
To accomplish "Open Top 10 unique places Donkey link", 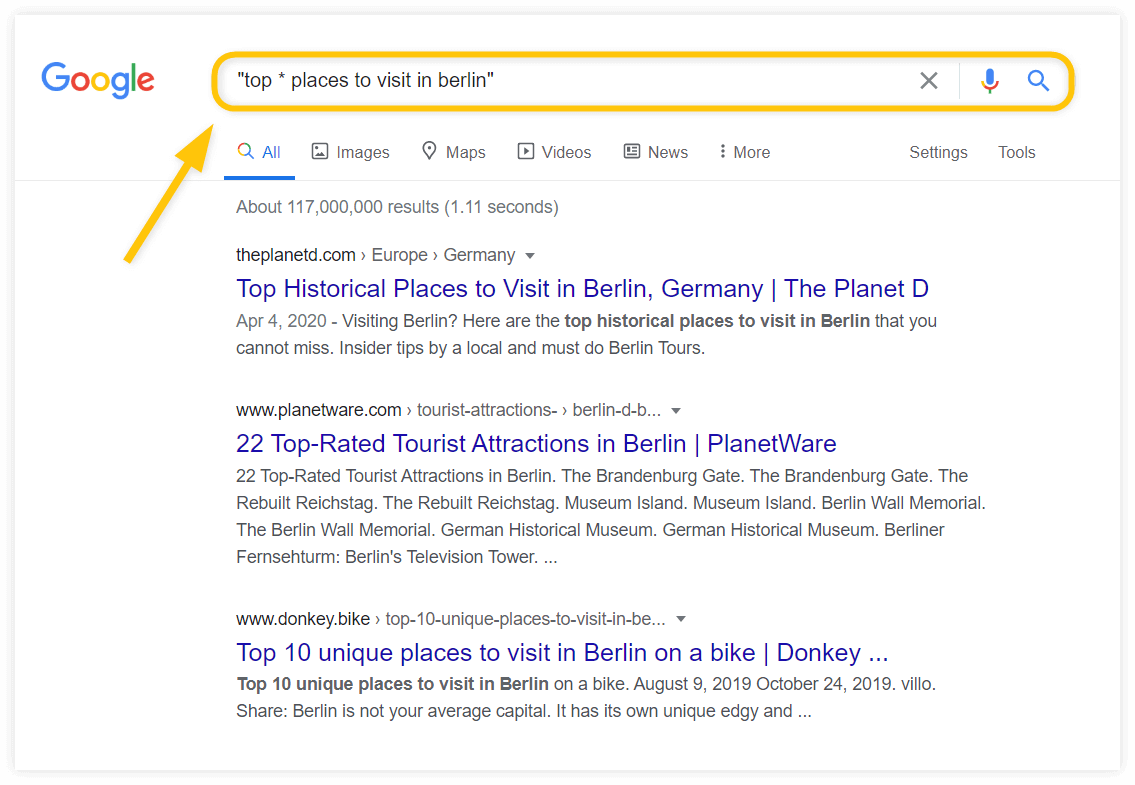I will (562, 652).
